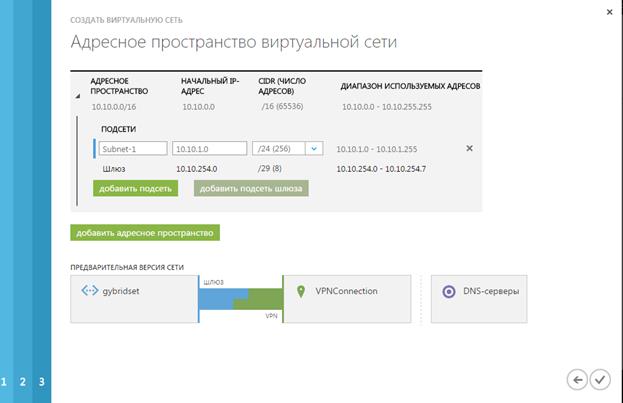Click the 'ПРЕДВАРИТЕЛЬНАЯ ВЕРСИЯ СЕТИ' label
Image resolution: width=623 pixels, height=403 pixels.
(127, 267)
